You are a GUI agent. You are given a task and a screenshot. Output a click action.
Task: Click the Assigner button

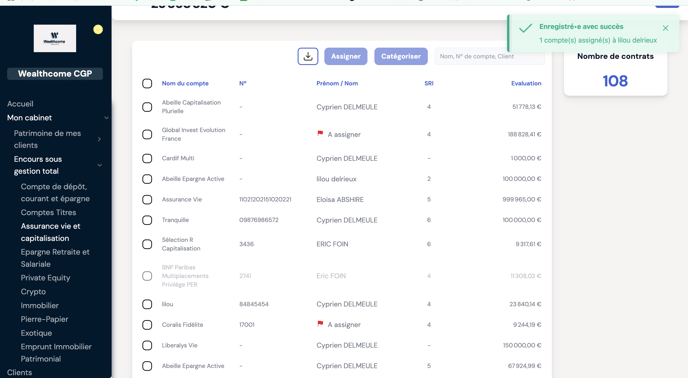pos(346,56)
